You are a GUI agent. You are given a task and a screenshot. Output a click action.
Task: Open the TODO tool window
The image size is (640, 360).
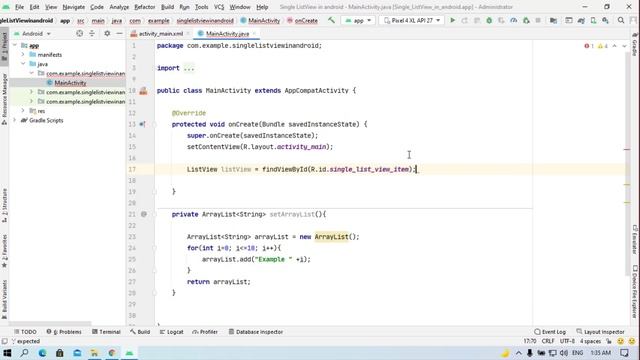[25, 332]
